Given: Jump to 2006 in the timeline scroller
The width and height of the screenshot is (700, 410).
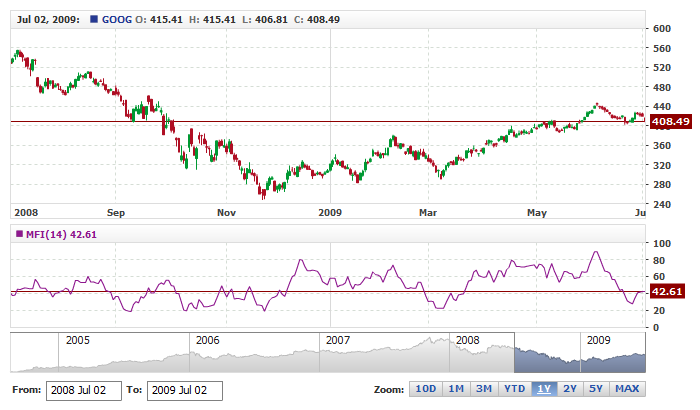Looking at the screenshot, I should [x=207, y=340].
